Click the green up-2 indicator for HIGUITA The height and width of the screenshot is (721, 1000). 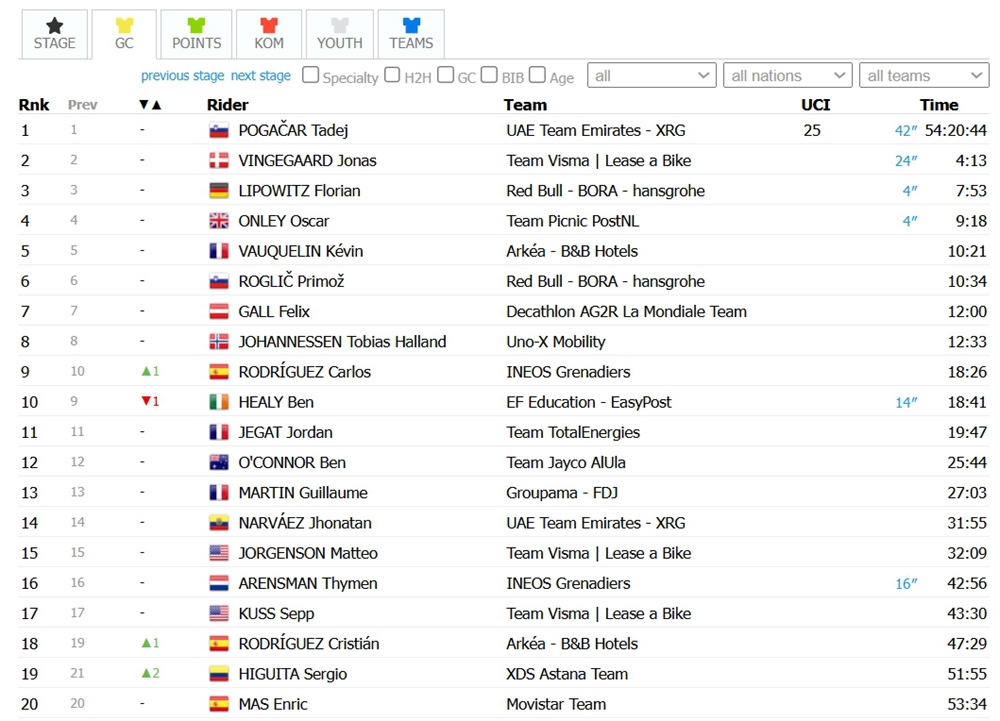pyautogui.click(x=151, y=673)
